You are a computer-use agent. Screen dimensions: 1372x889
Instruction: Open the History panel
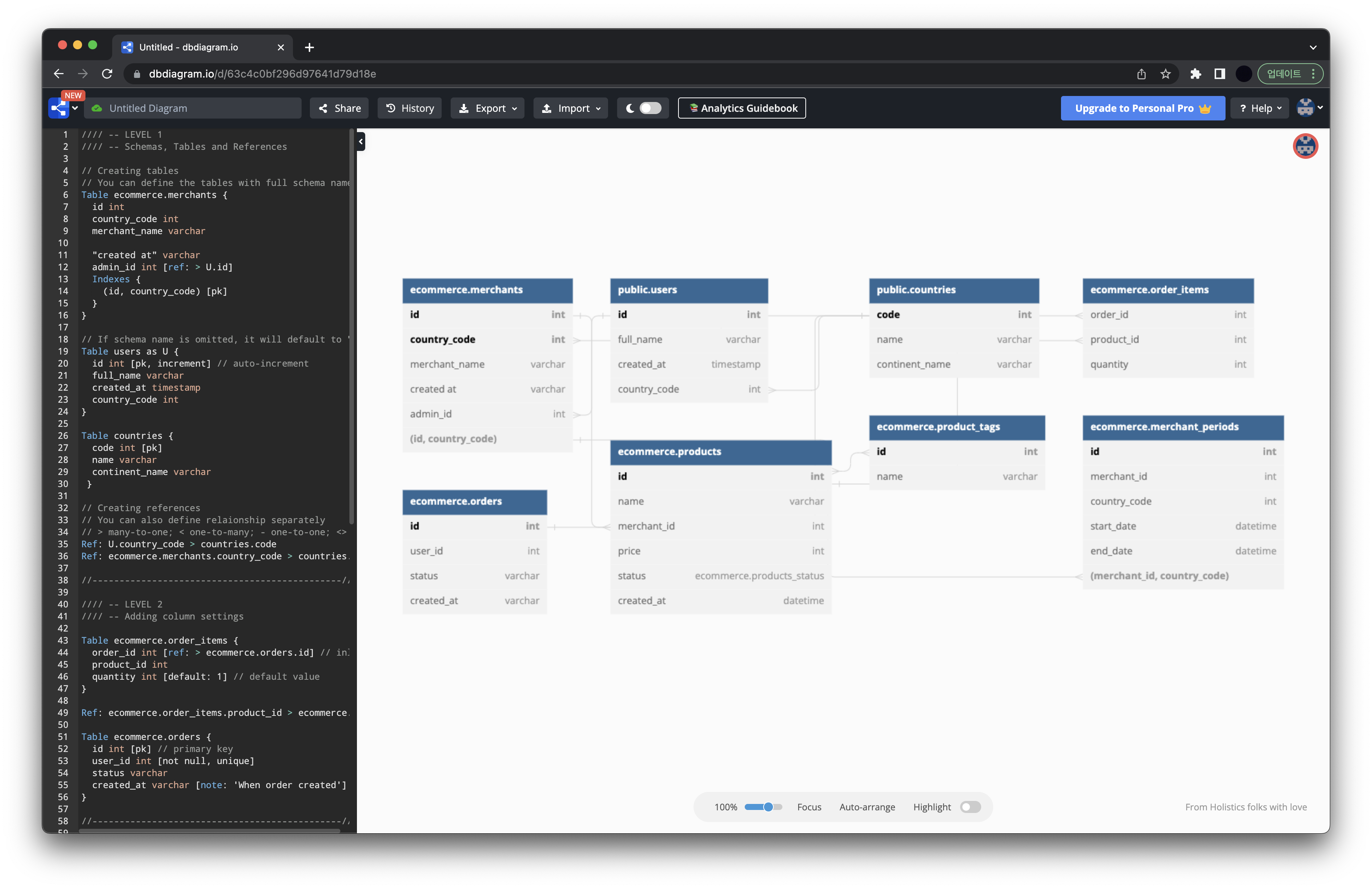410,108
